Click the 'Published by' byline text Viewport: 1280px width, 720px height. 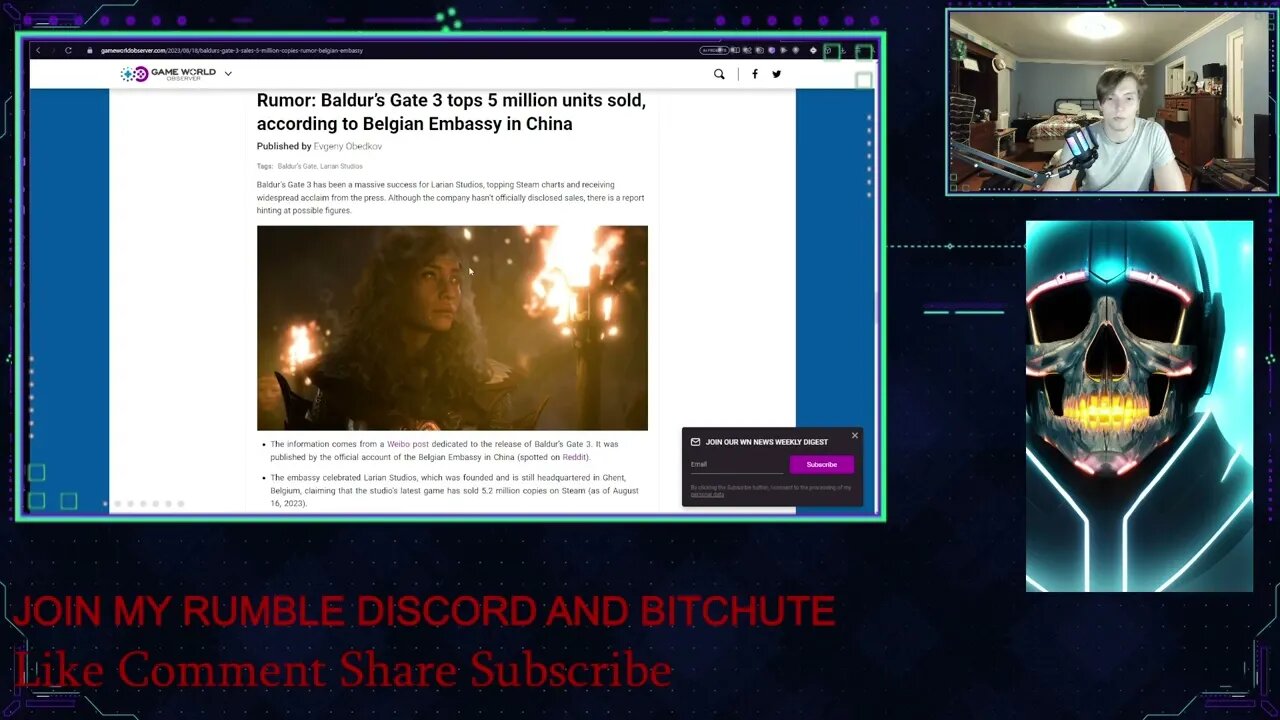[284, 146]
